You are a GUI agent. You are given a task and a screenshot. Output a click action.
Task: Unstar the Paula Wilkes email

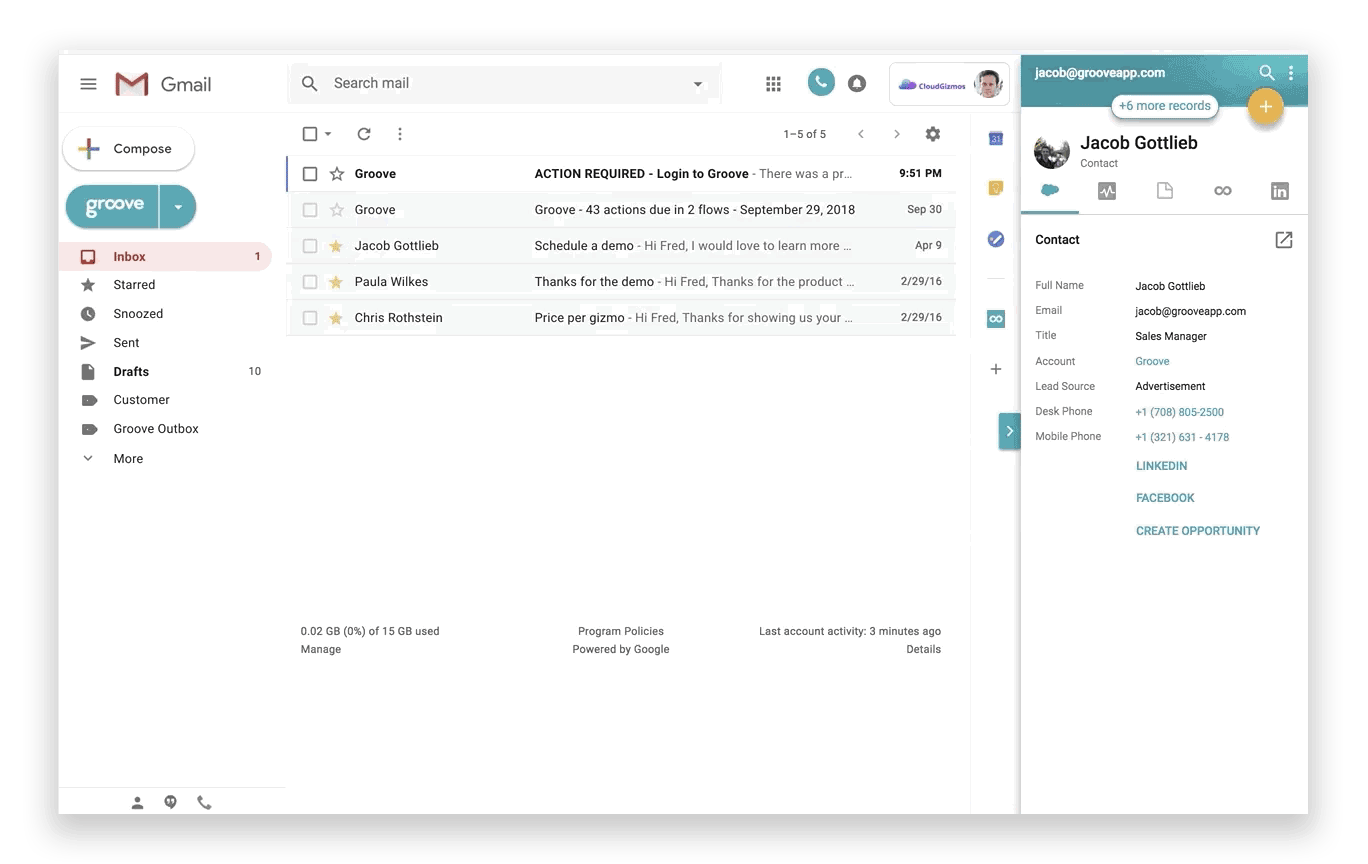tap(337, 282)
